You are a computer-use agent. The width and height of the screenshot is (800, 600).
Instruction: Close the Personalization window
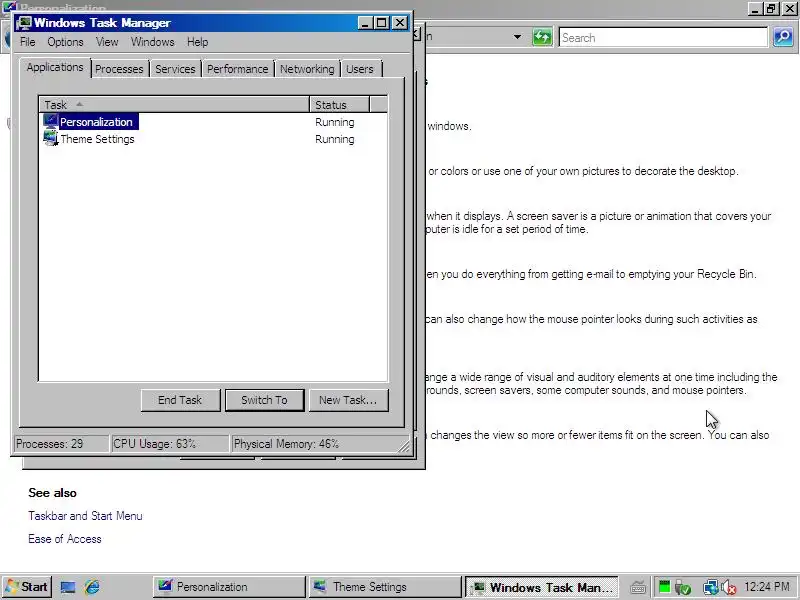790,8
